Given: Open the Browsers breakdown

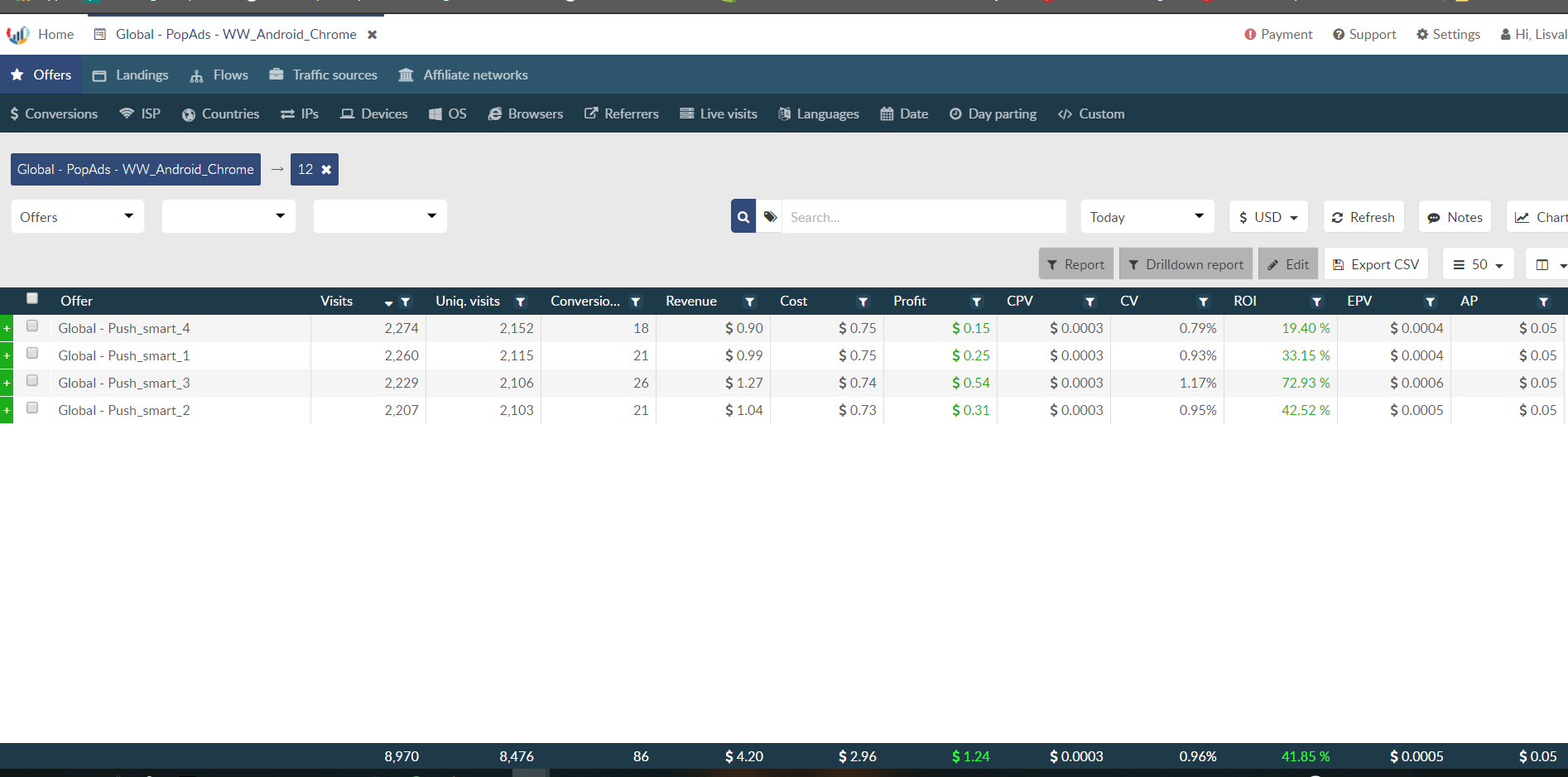Looking at the screenshot, I should tap(526, 114).
